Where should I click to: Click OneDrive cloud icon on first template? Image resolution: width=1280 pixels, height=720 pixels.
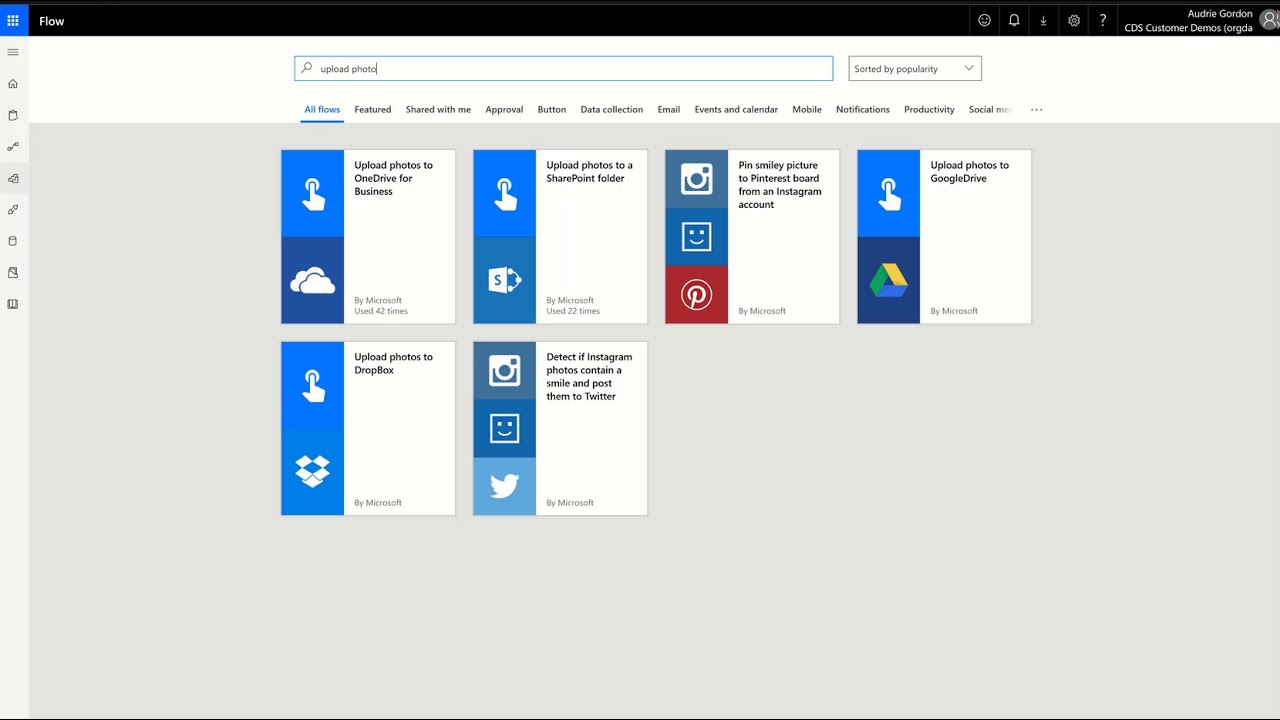(313, 281)
